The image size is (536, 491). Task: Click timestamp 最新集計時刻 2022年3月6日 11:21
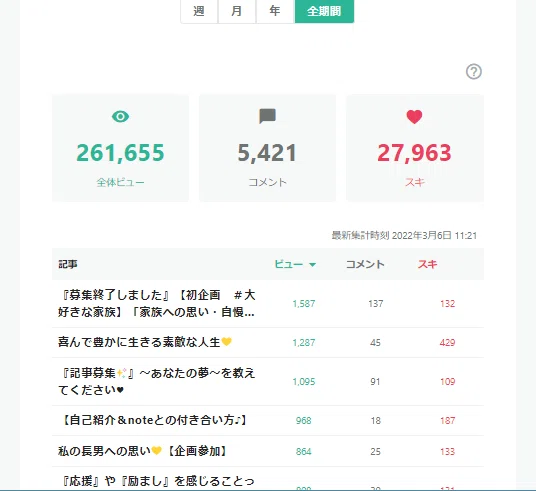pos(404,236)
